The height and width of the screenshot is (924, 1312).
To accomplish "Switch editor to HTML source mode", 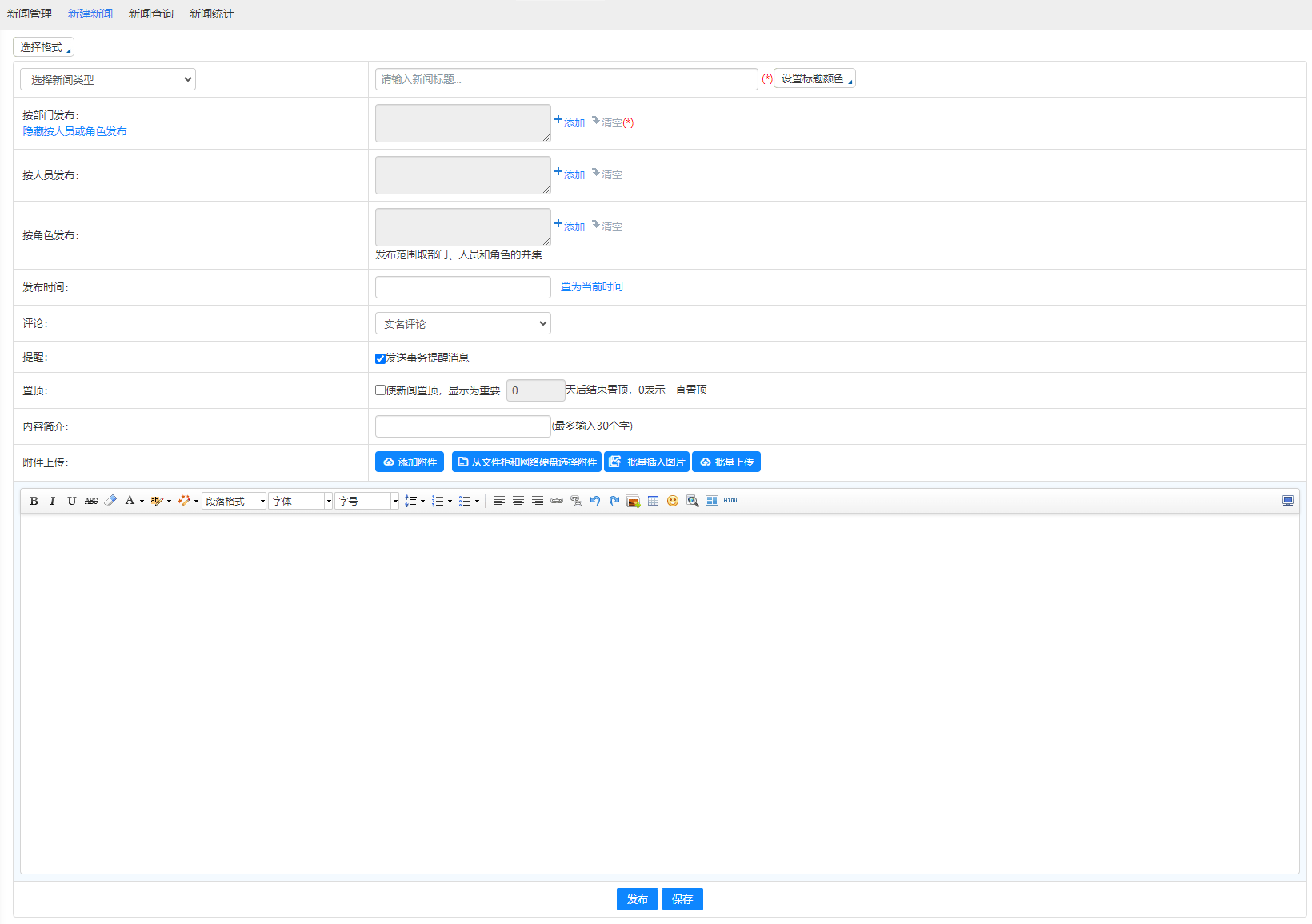I will tap(730, 501).
